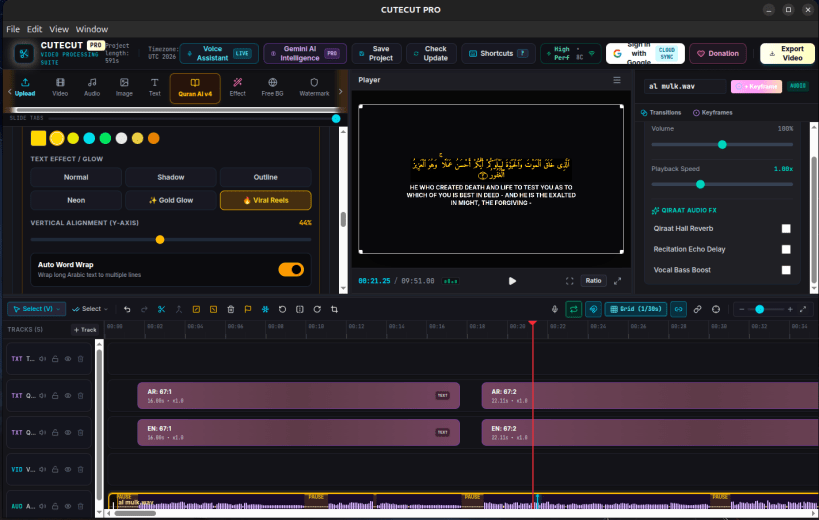This screenshot has height=520, width=819.
Task: Select the crop tool icon
Action: tap(334, 309)
